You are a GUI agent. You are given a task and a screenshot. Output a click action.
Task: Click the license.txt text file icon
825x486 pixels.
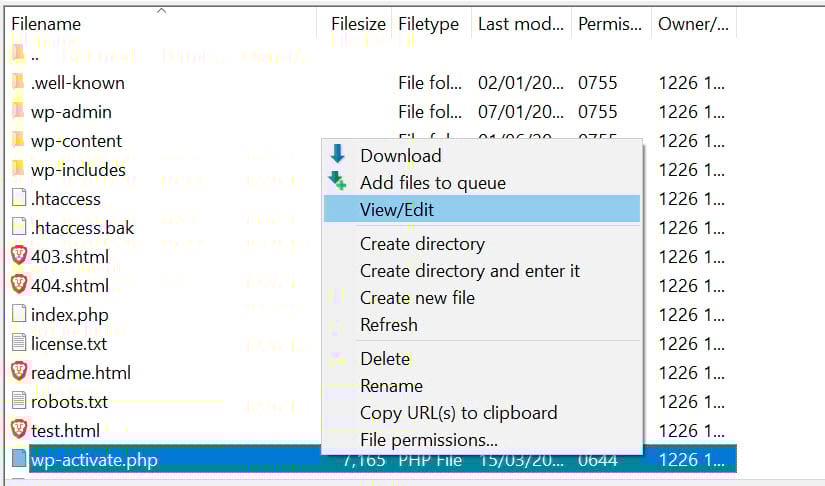coord(18,343)
